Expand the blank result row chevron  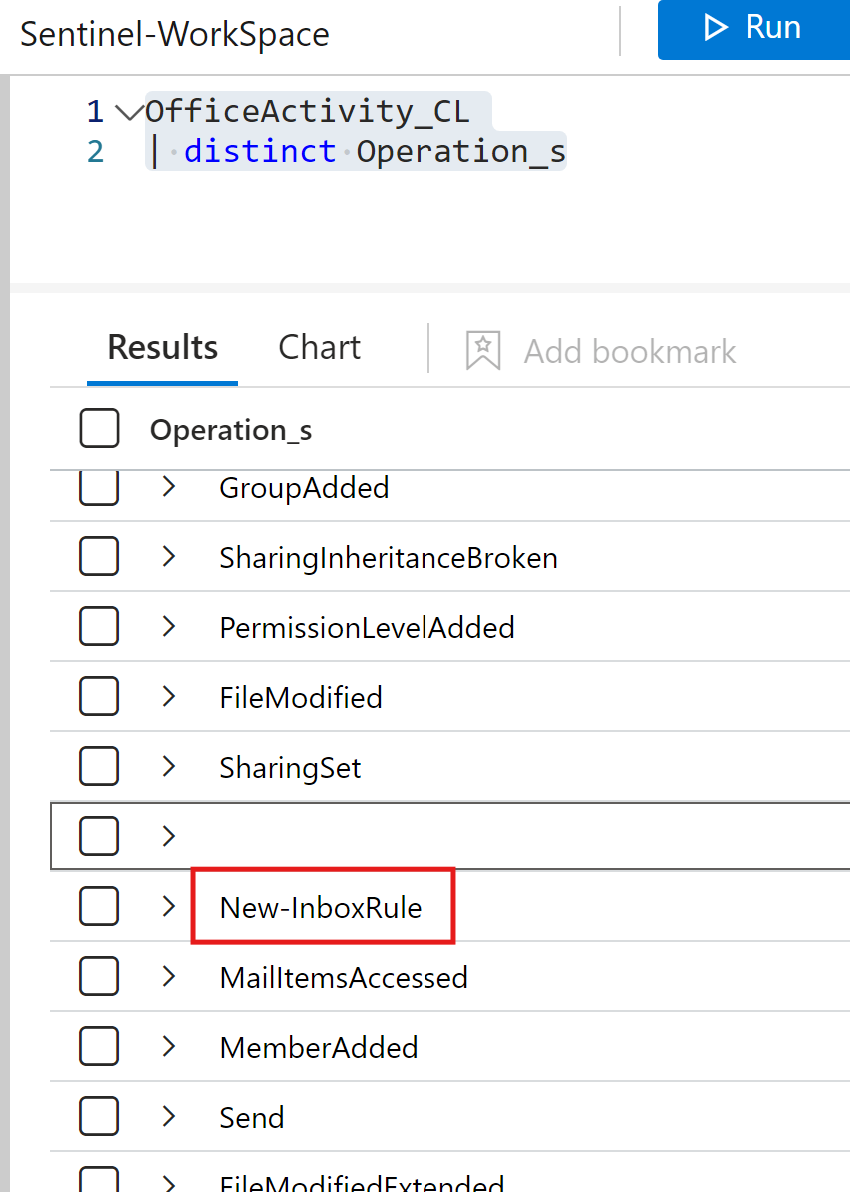(169, 836)
